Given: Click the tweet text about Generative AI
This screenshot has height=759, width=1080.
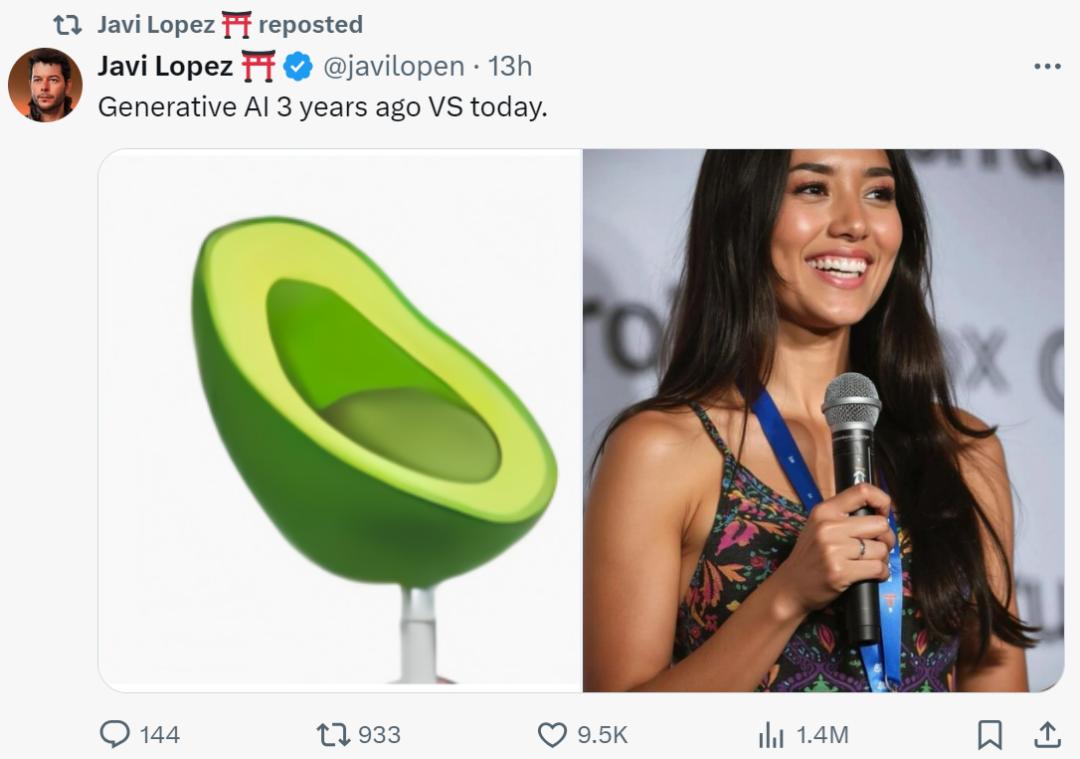Looking at the screenshot, I should point(322,107).
